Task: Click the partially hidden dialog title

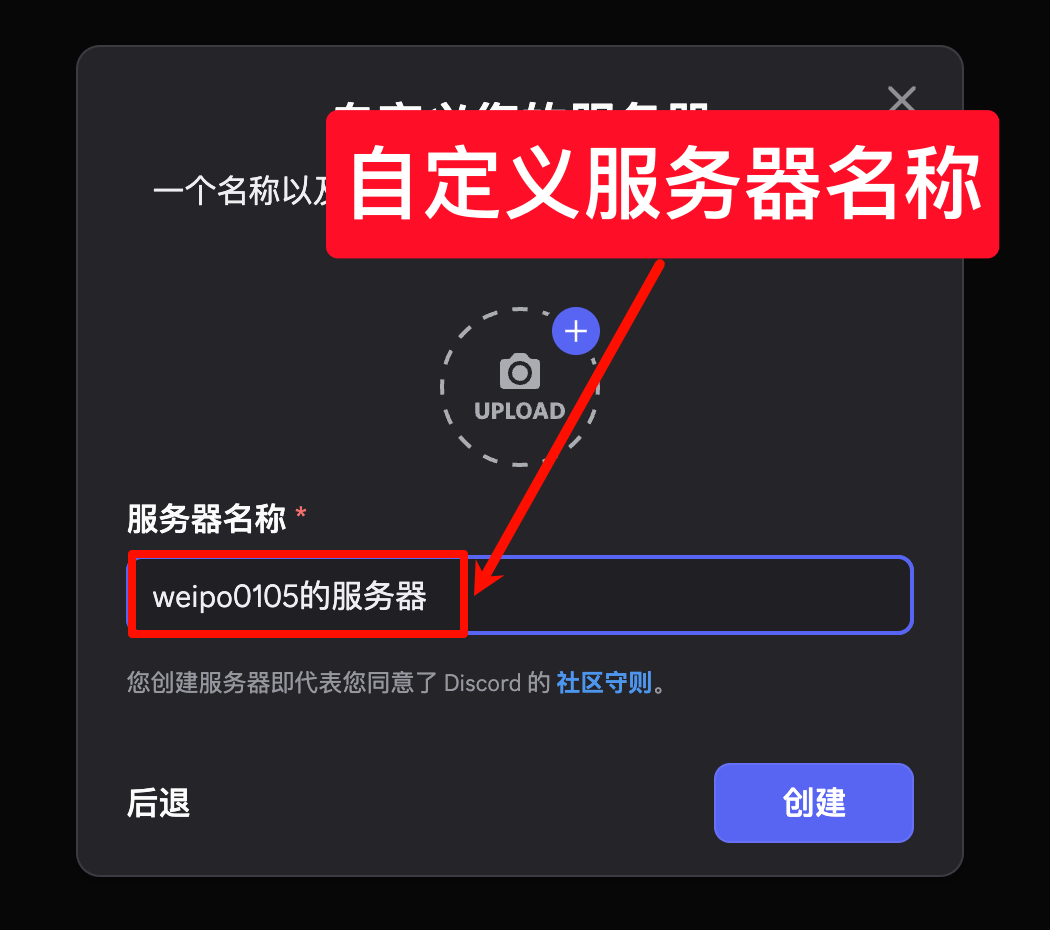Action: 521,106
